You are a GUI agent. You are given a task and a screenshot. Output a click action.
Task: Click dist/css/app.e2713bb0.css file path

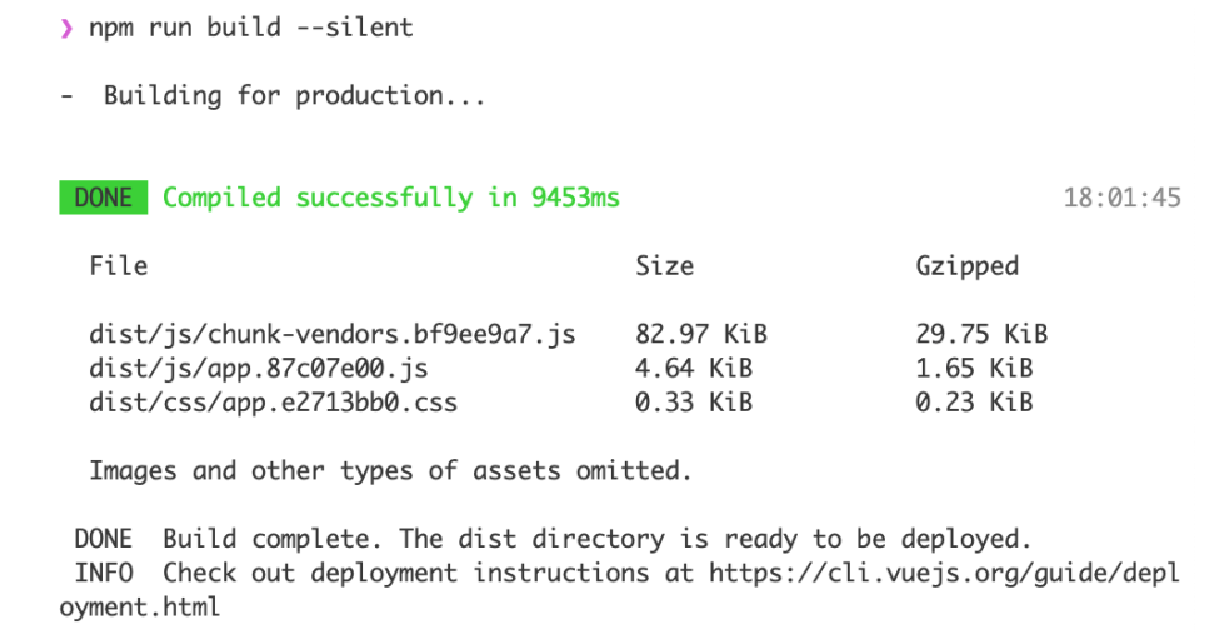[x=273, y=403]
